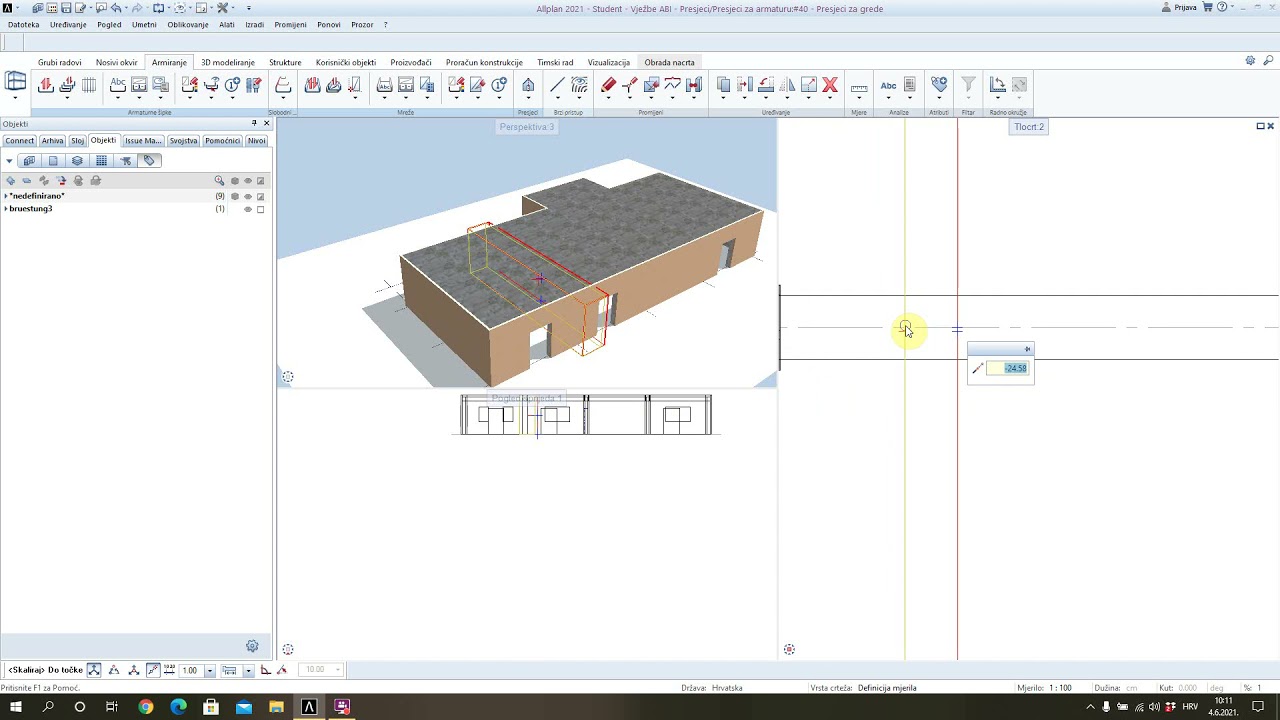1280x720 pixels.
Task: Toggle the active state cube for *nedefinirano*
Action: (x=235, y=196)
